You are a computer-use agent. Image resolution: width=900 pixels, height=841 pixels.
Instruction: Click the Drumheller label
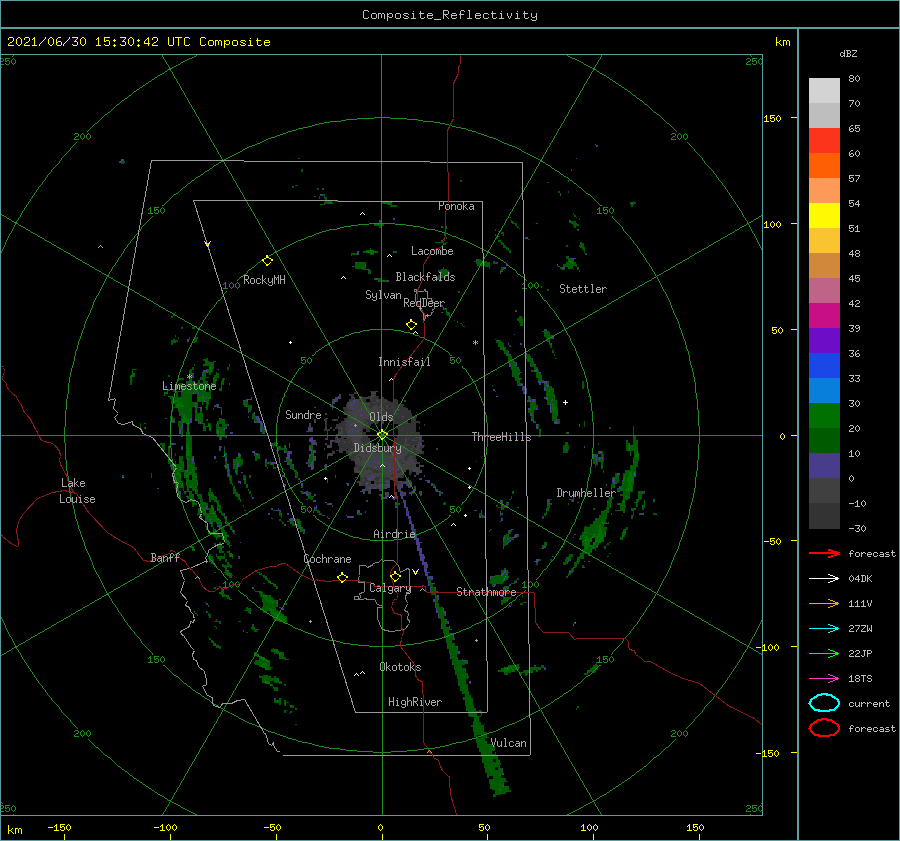point(586,493)
